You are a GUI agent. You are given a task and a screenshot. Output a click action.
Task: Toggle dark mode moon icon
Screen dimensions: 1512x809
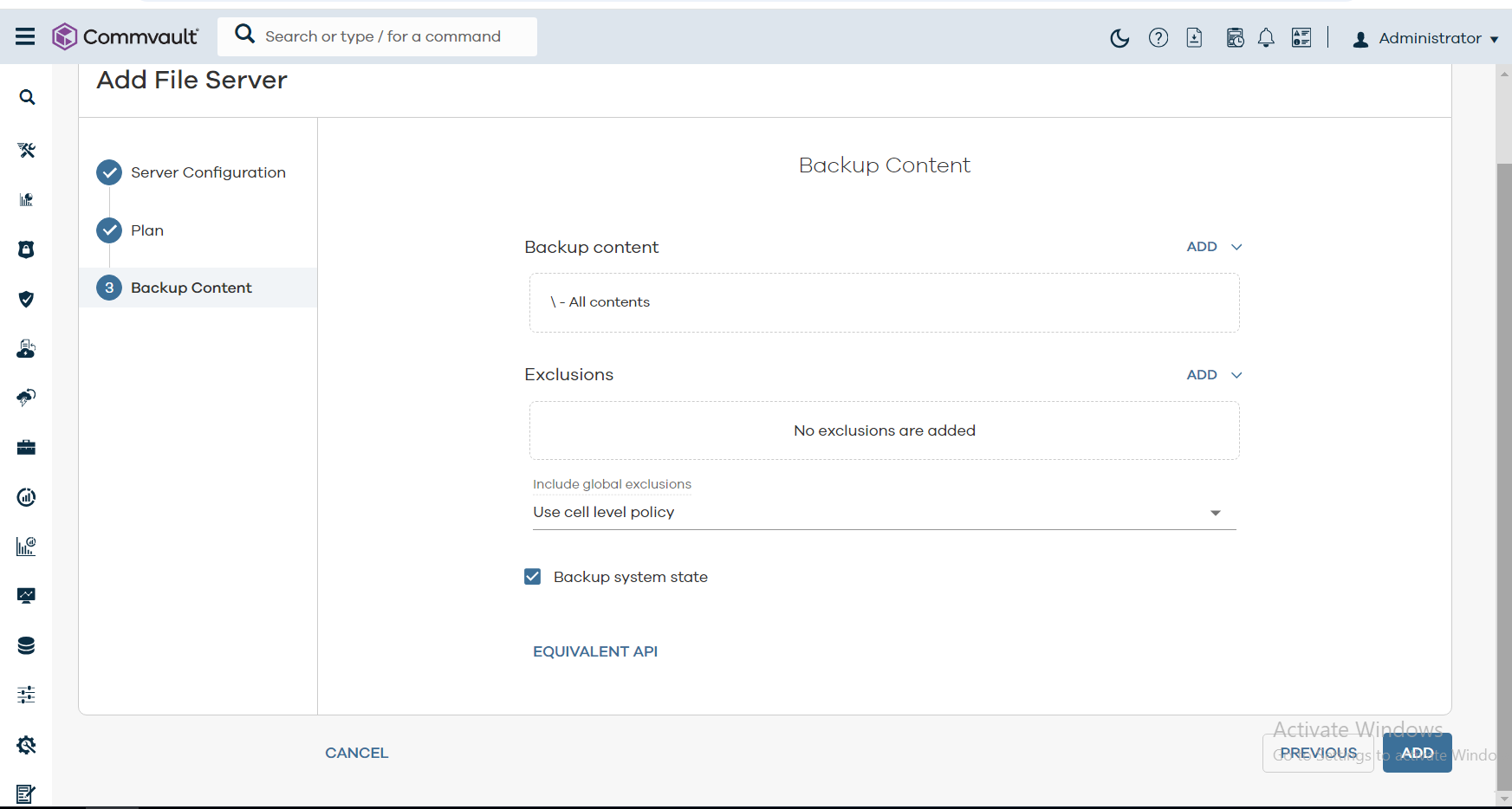(1119, 38)
